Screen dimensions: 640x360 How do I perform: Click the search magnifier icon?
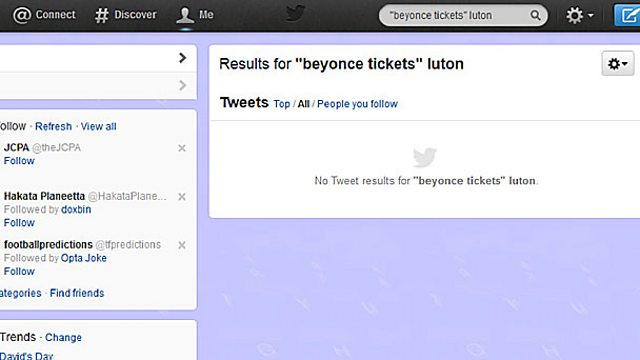535,16
